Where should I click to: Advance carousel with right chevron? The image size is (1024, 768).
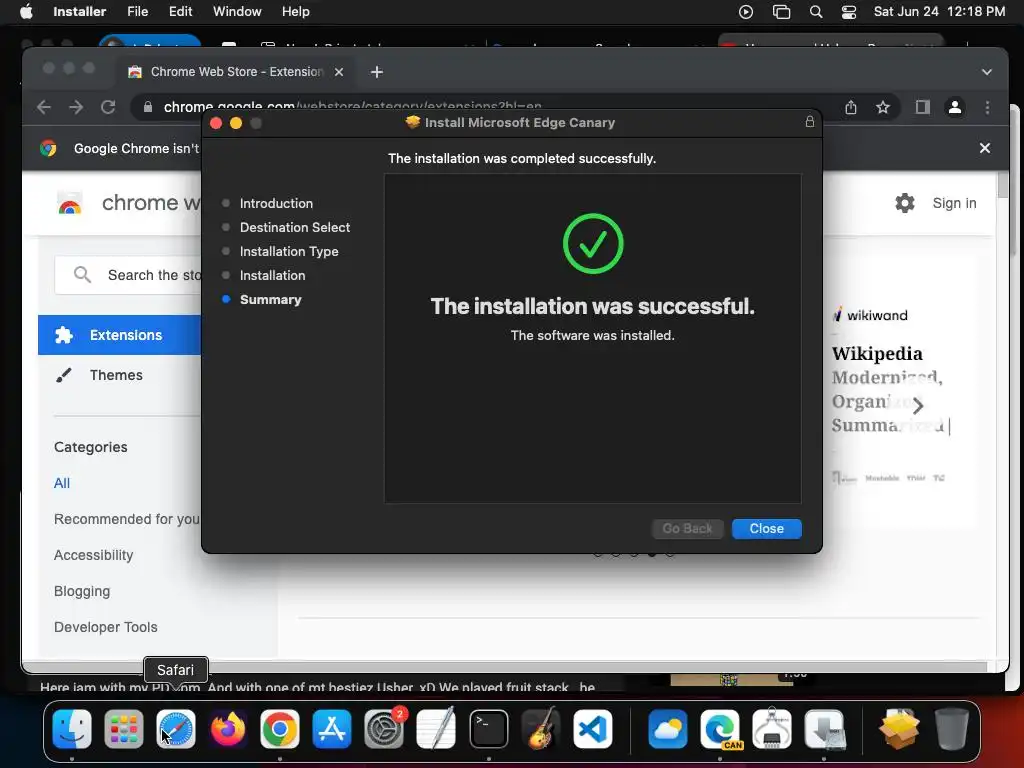[918, 406]
